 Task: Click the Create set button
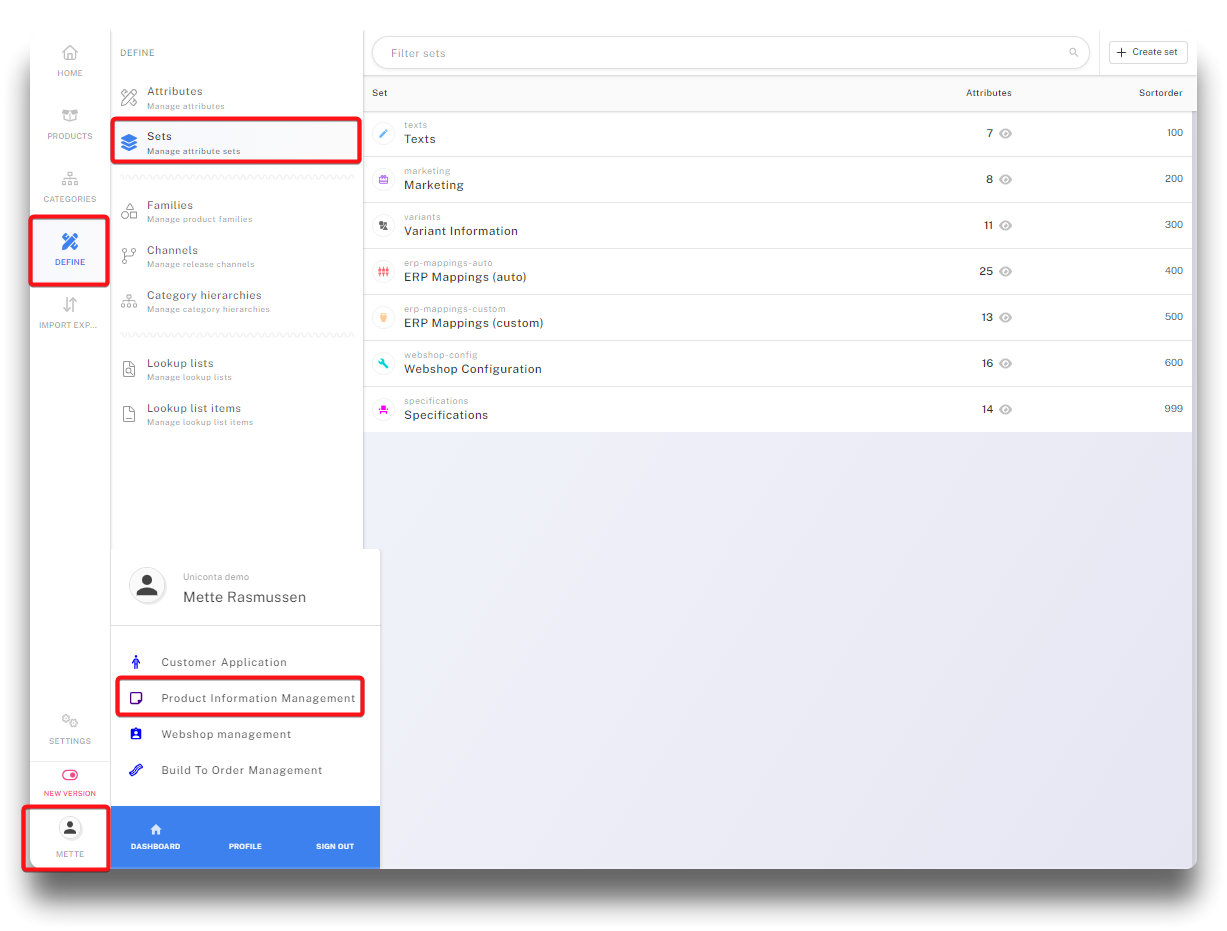(x=1148, y=53)
